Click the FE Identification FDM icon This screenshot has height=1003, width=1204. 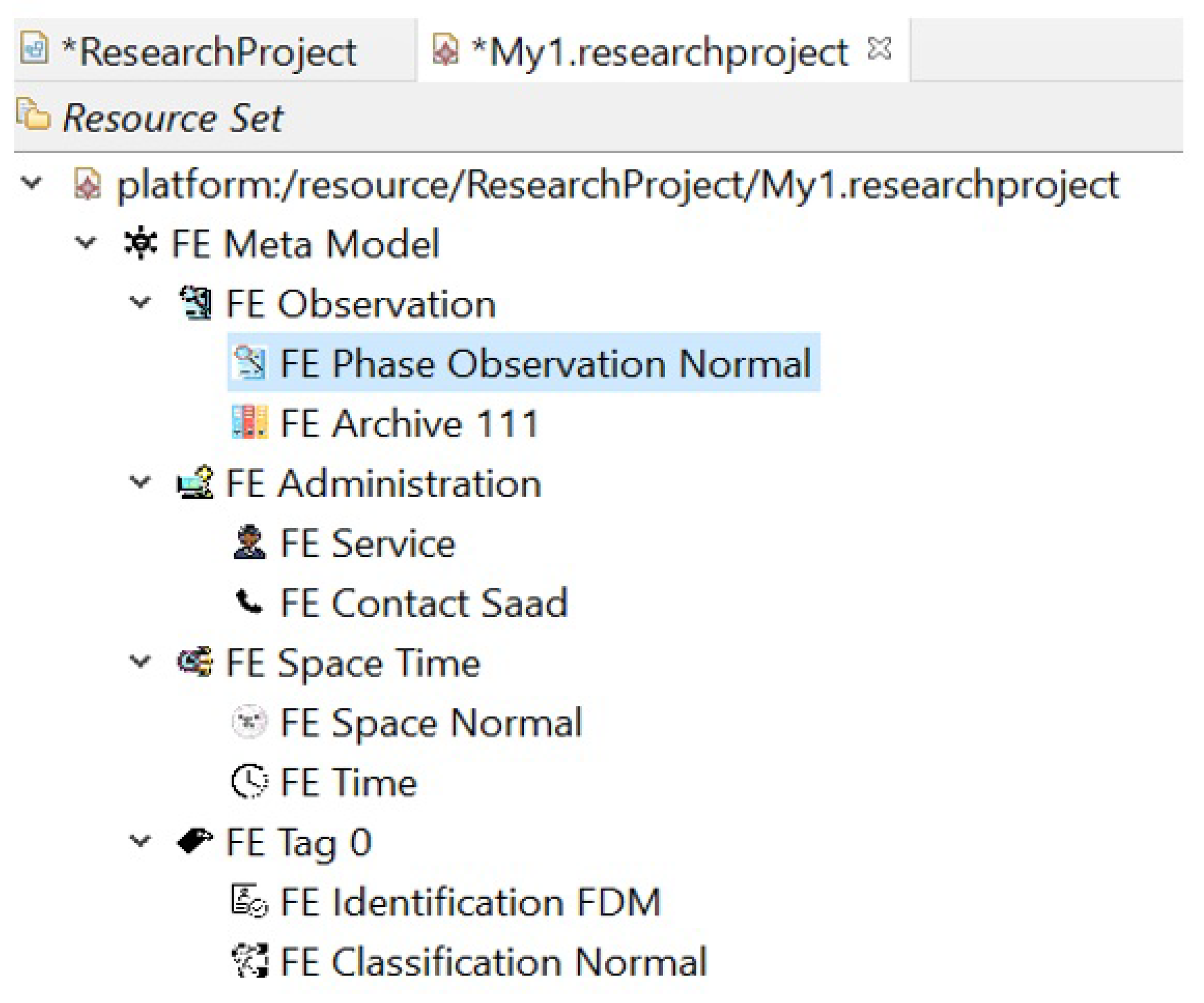(x=250, y=901)
